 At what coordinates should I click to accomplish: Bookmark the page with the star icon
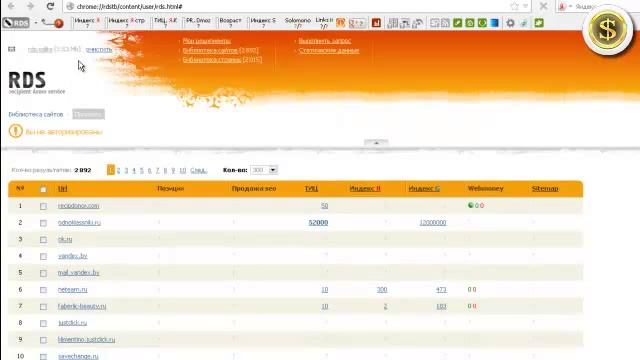tap(514, 6)
